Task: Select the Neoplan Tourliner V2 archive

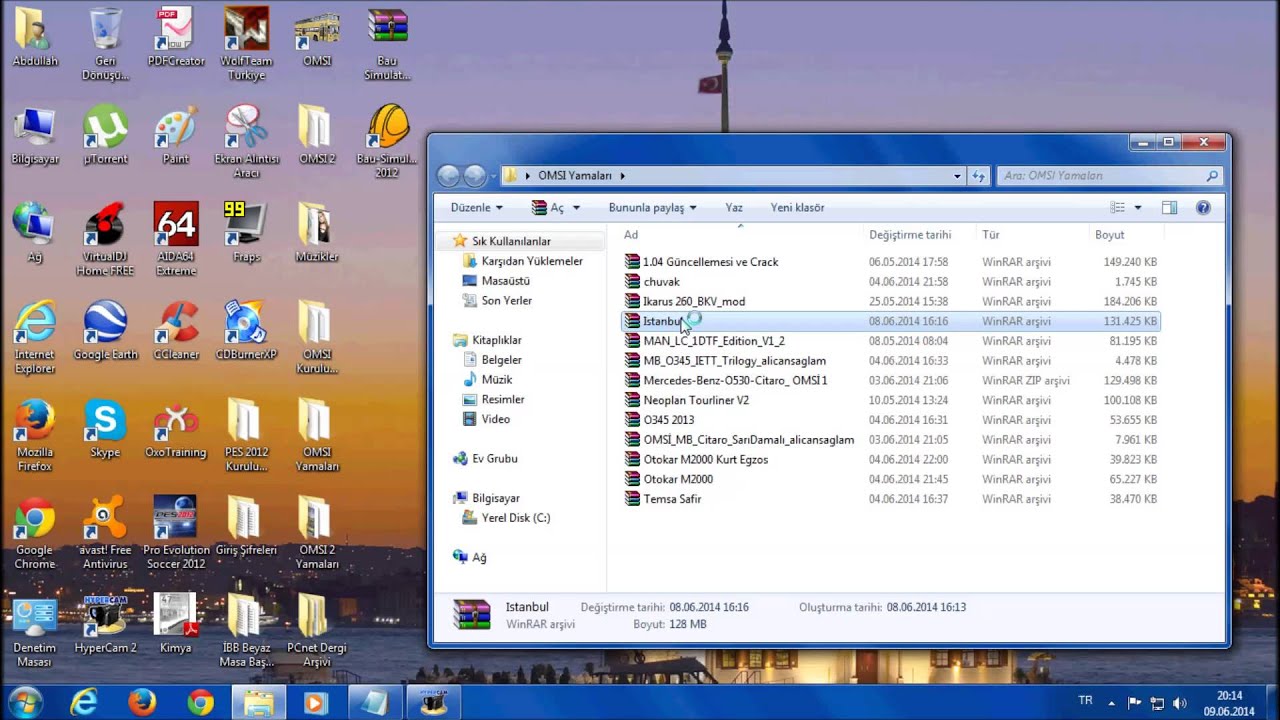Action: click(x=890, y=400)
